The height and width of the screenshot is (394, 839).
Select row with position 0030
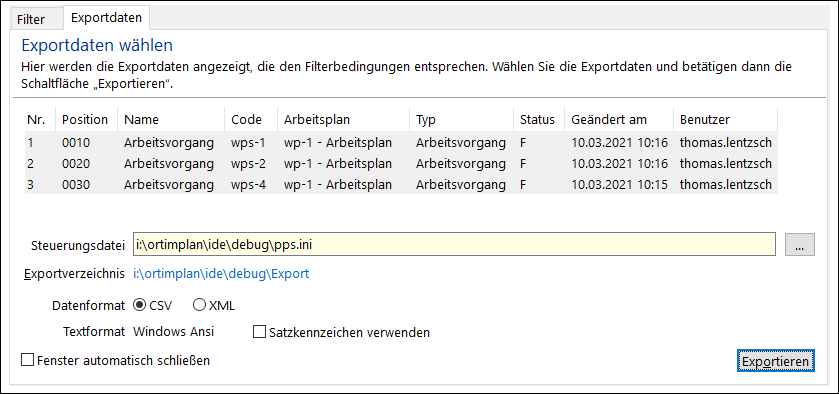[401, 185]
